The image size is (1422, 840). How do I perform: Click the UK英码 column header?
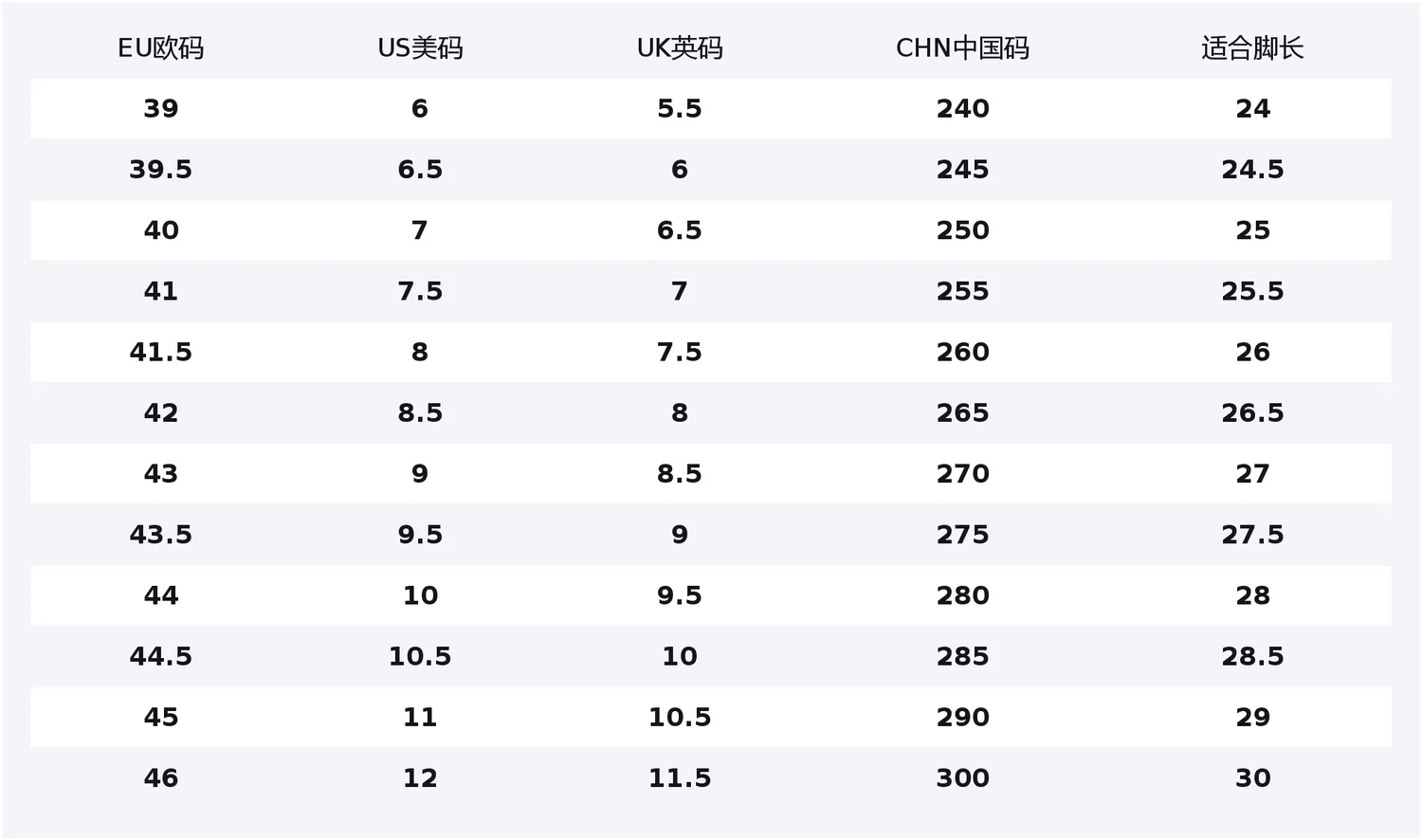[680, 47]
